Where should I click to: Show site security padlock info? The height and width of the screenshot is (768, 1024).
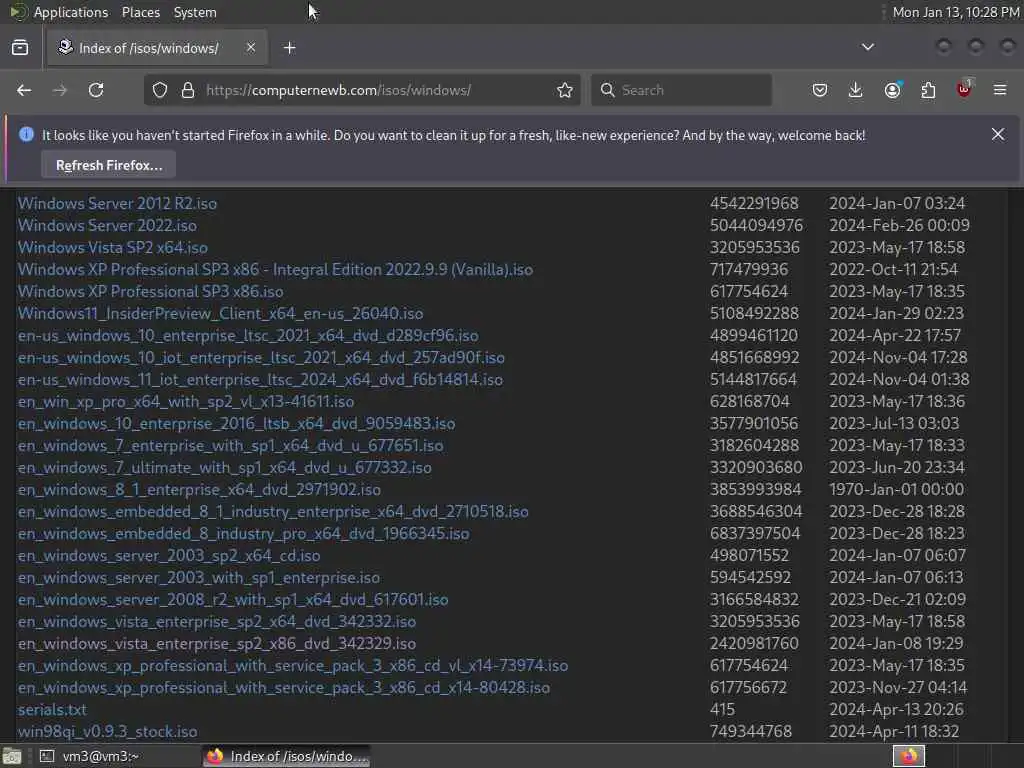pos(188,90)
